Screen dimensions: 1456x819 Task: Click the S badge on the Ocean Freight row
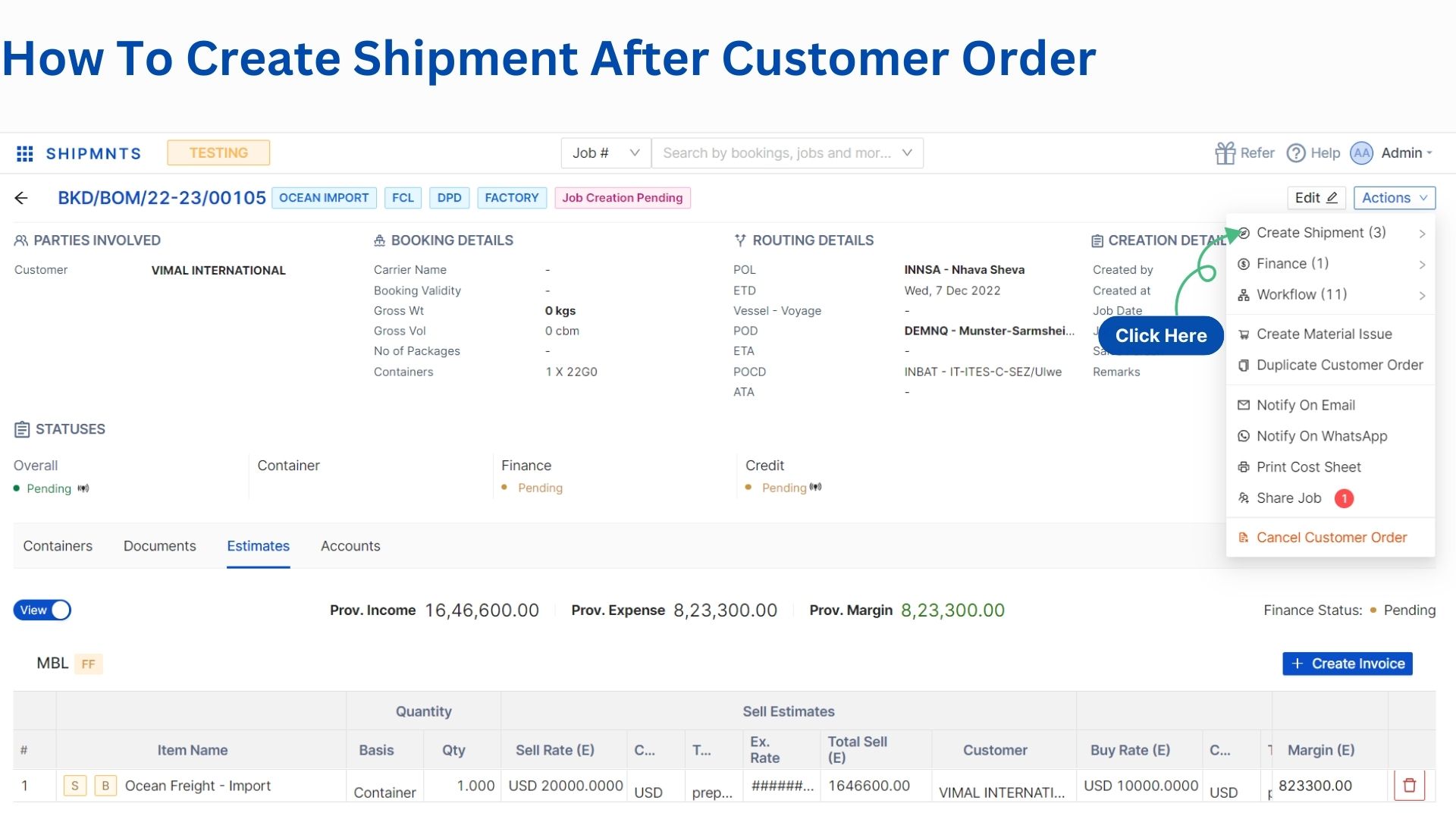(74, 786)
